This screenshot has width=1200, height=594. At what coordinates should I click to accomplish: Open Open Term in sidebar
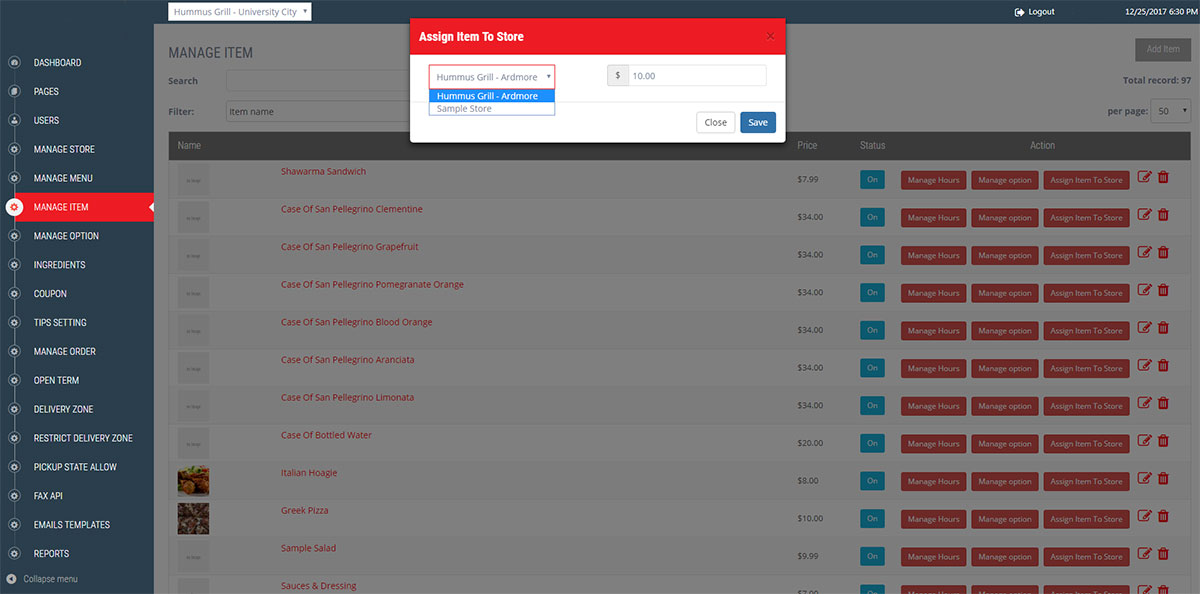(56, 381)
